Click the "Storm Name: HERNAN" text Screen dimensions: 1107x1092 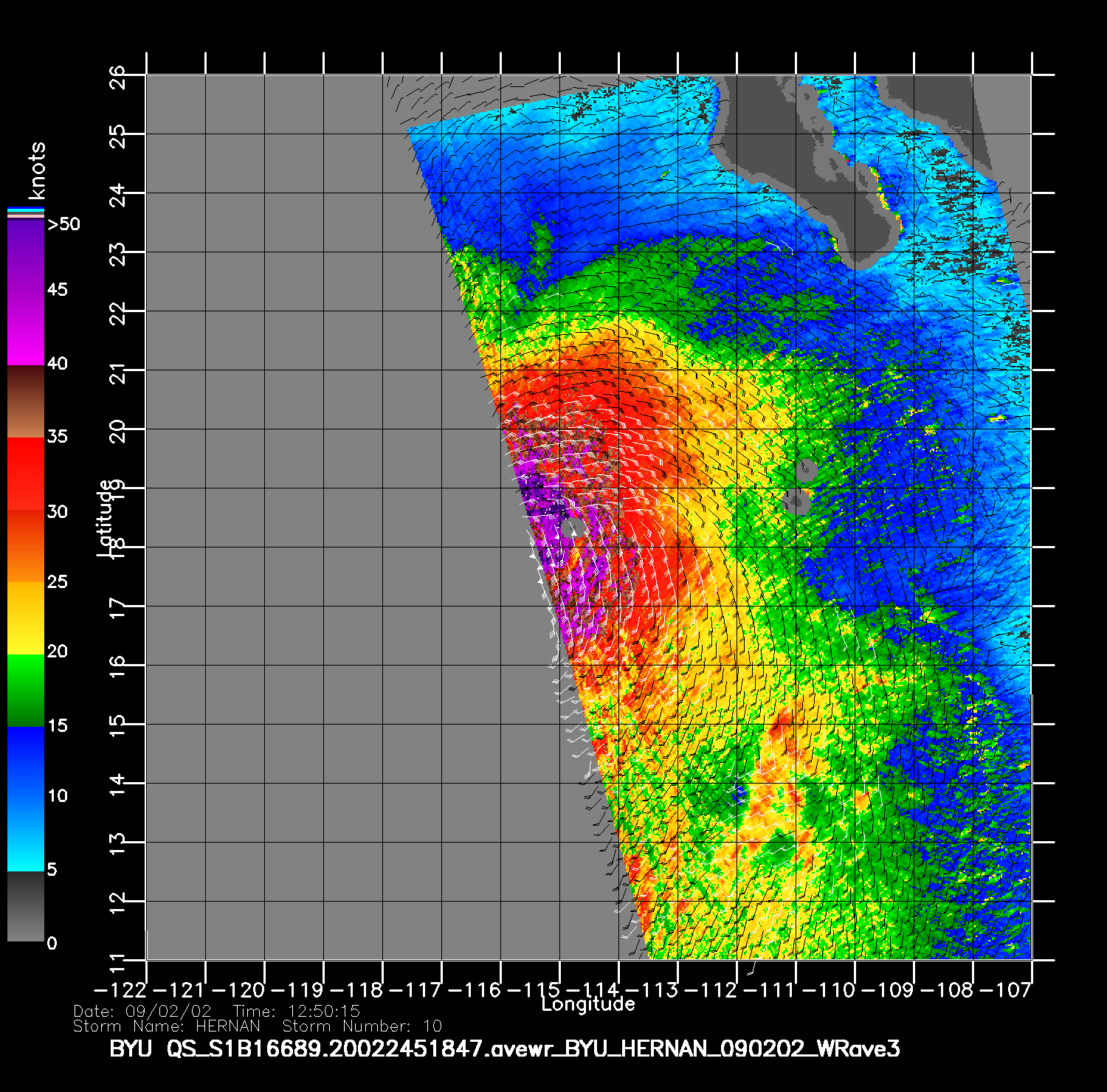pyautogui.click(x=167, y=1026)
